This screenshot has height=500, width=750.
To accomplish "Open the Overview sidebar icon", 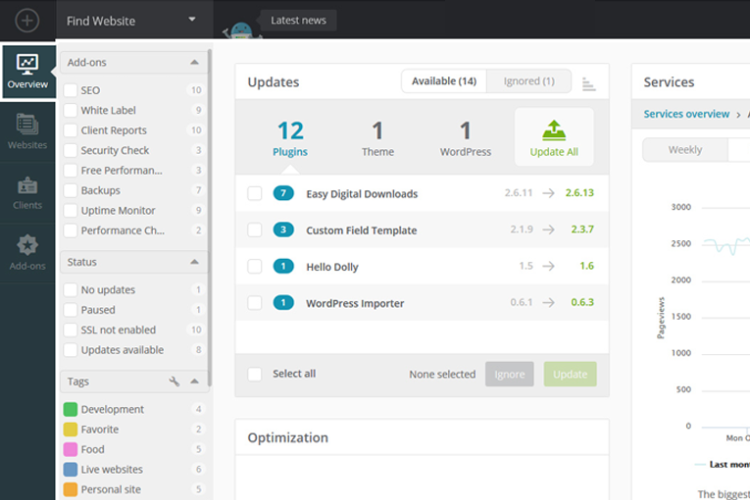I will tap(27, 72).
